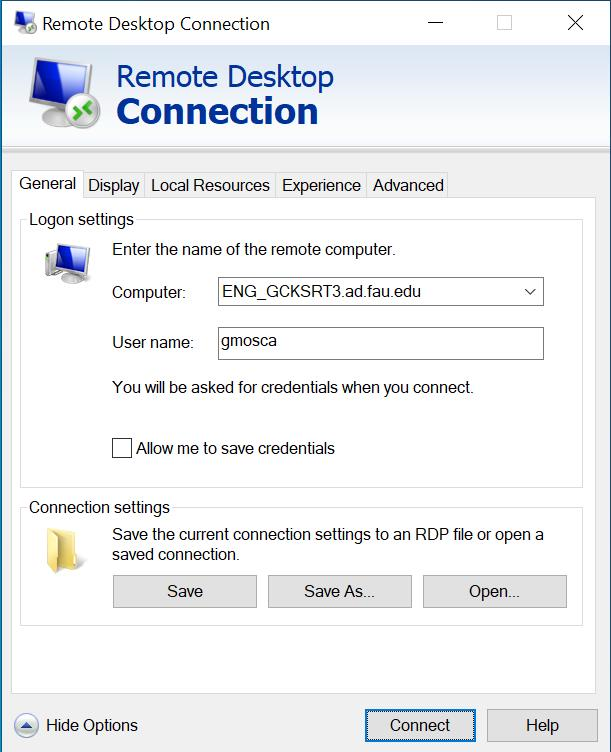Collapse dialog via Hide Options text
This screenshot has height=752, width=611.
coord(92,726)
